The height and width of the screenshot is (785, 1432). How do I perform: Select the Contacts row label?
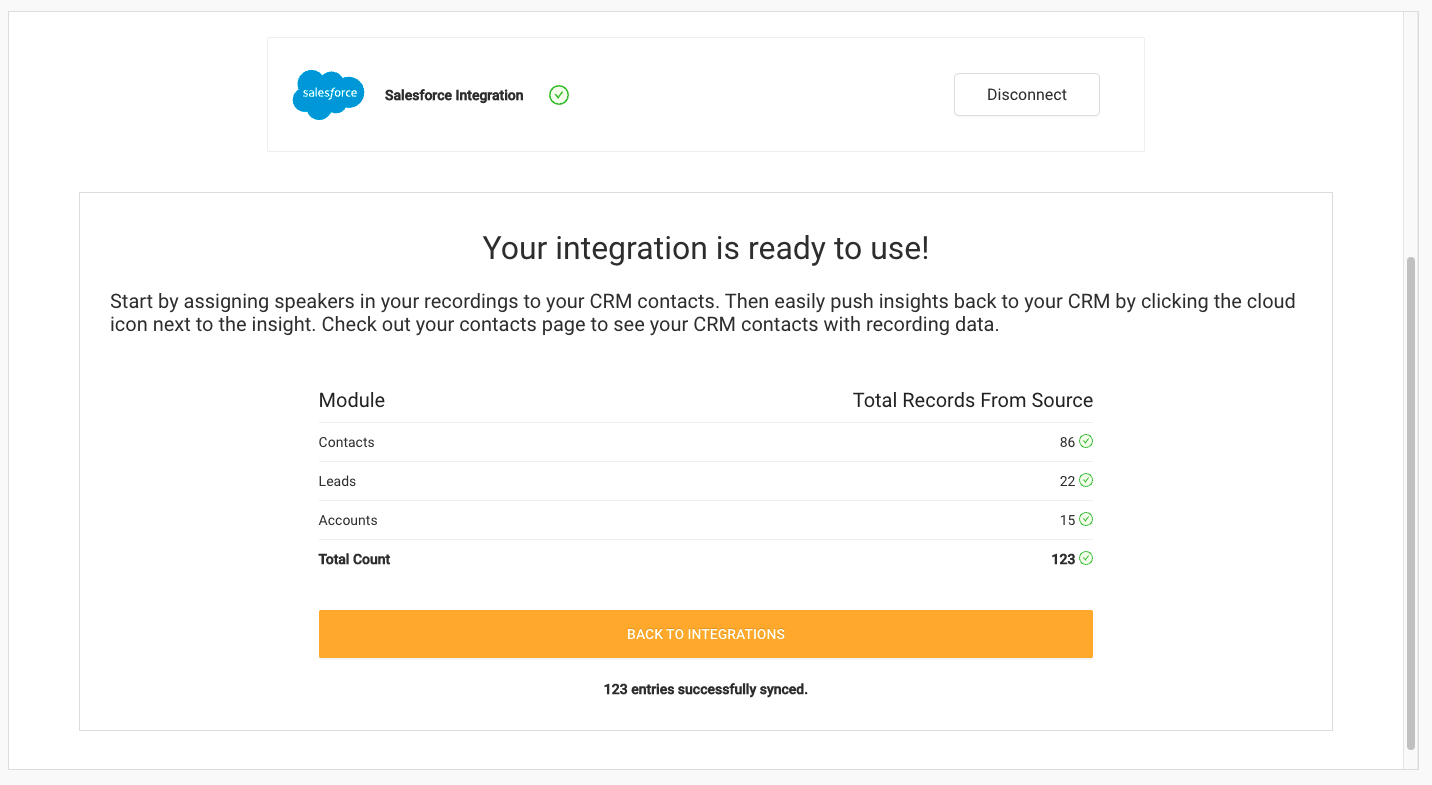347,442
